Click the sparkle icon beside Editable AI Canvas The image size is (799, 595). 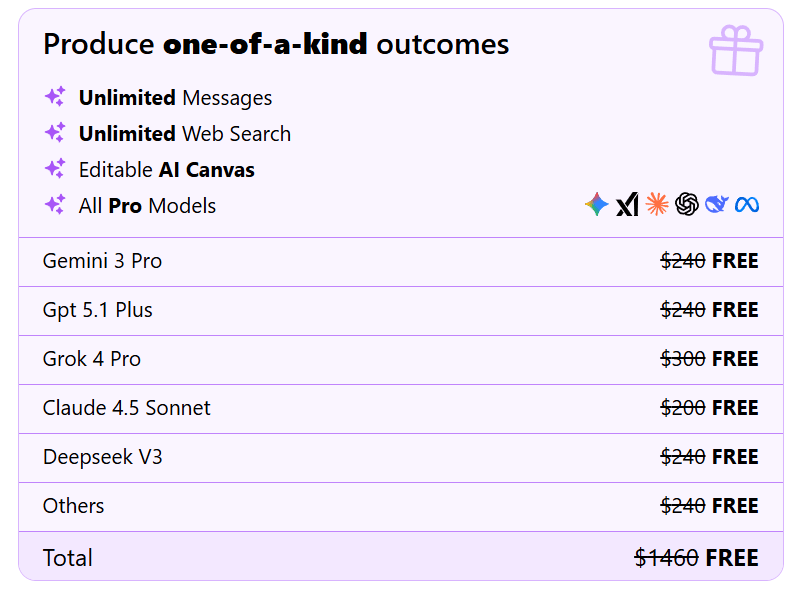point(55,169)
